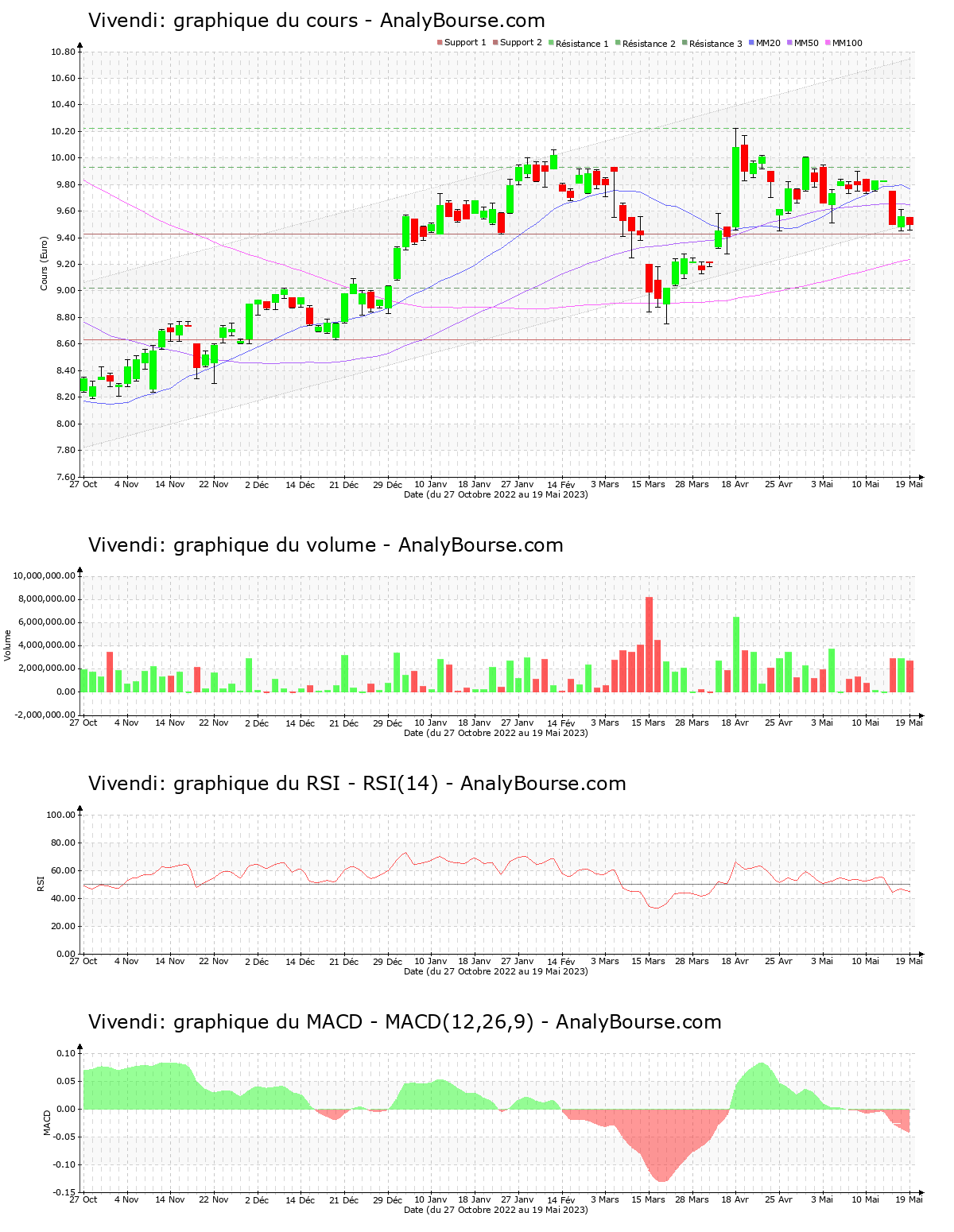Click '25 Avr' date under MACD chart
This screenshot has width=954, height=1232.
(779, 1199)
